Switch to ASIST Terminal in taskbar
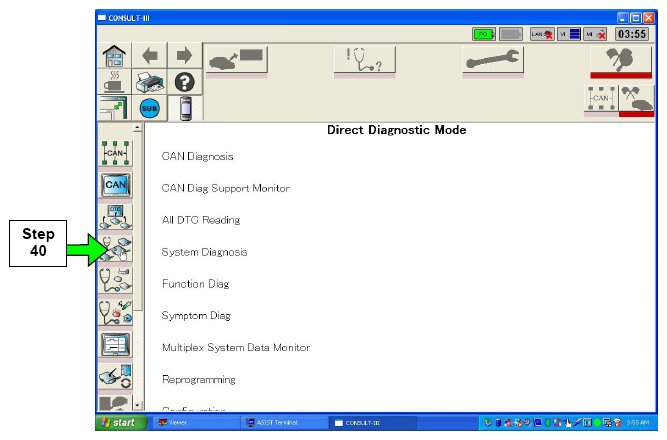 pos(283,423)
